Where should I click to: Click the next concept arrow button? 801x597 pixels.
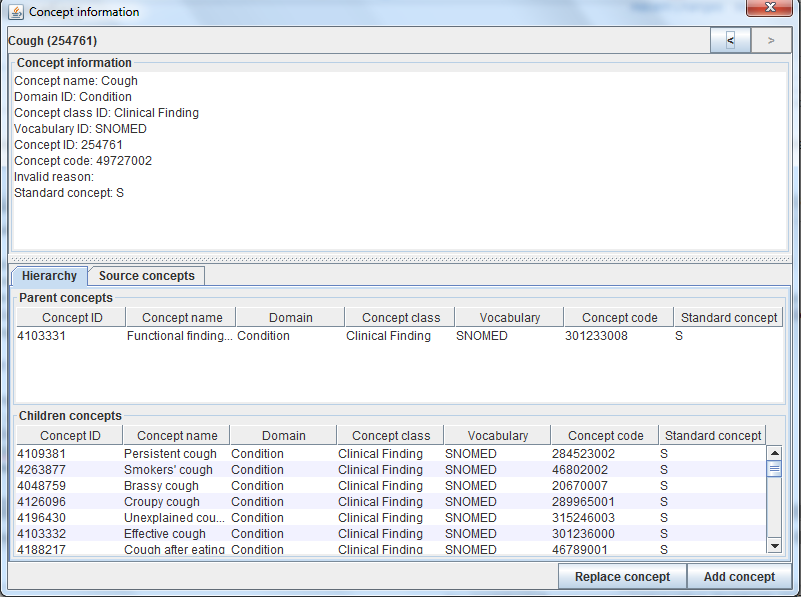click(771, 40)
